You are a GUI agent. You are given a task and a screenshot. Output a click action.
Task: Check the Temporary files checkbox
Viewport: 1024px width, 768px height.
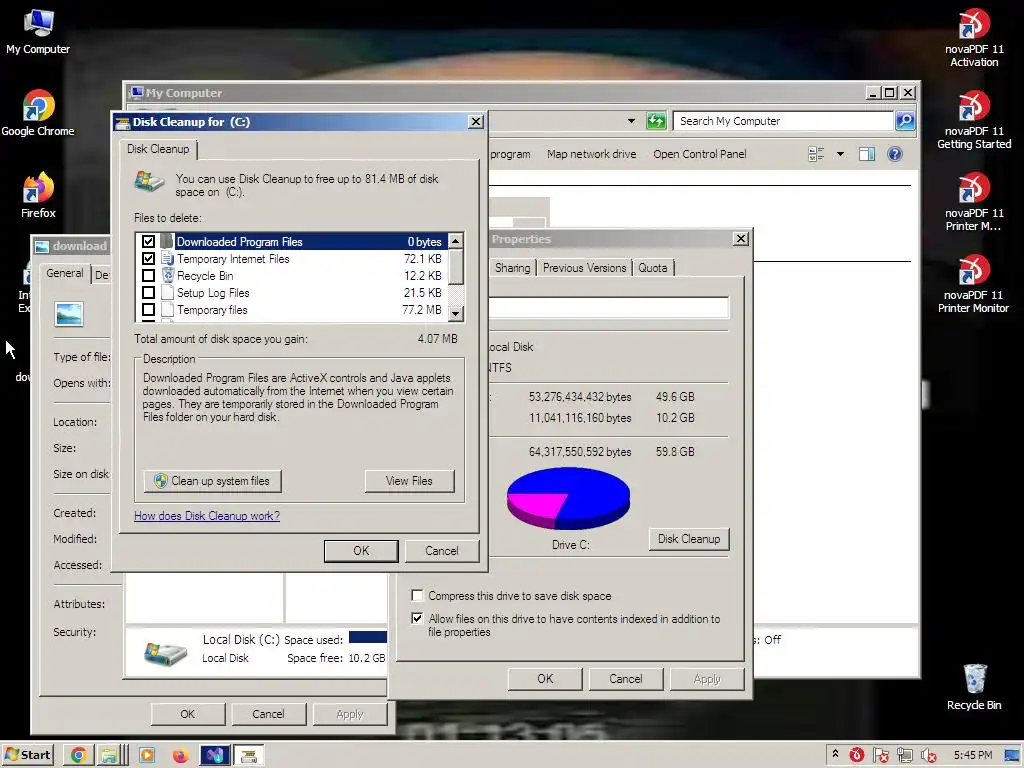pos(148,310)
